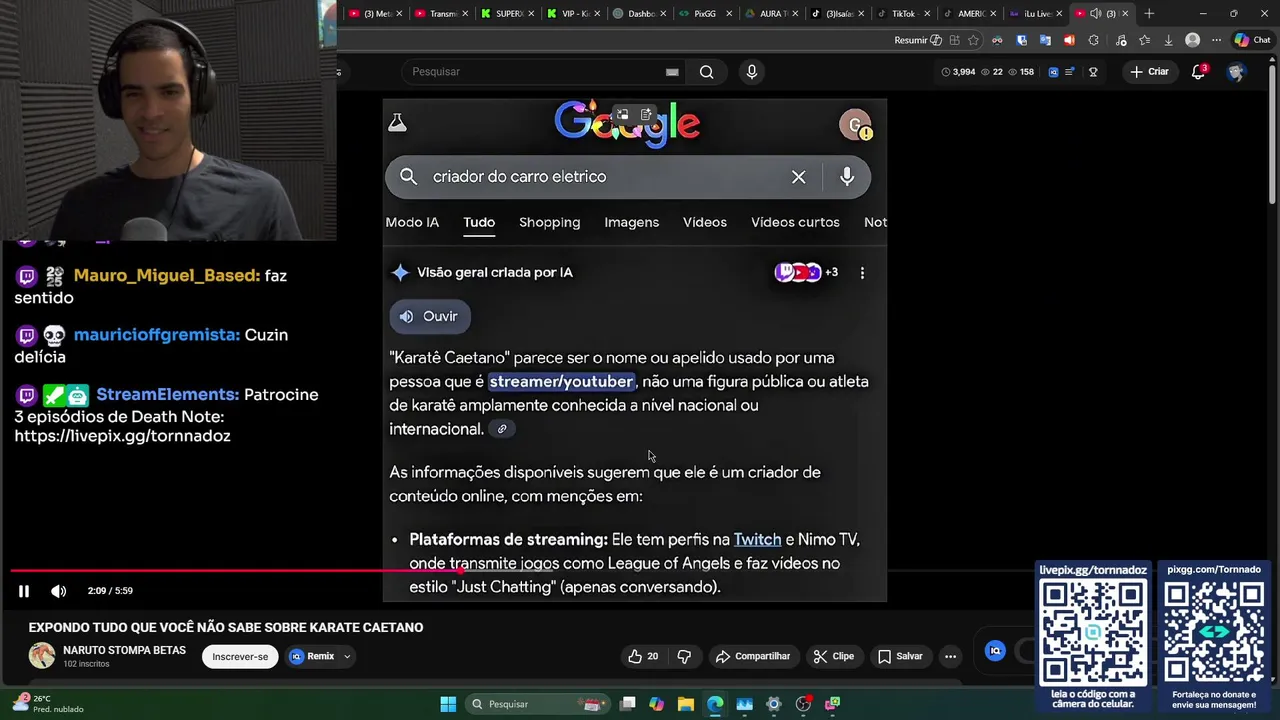Open the on-screen keyboard icon in search
Viewport: 1280px width, 720px height.
point(672,72)
